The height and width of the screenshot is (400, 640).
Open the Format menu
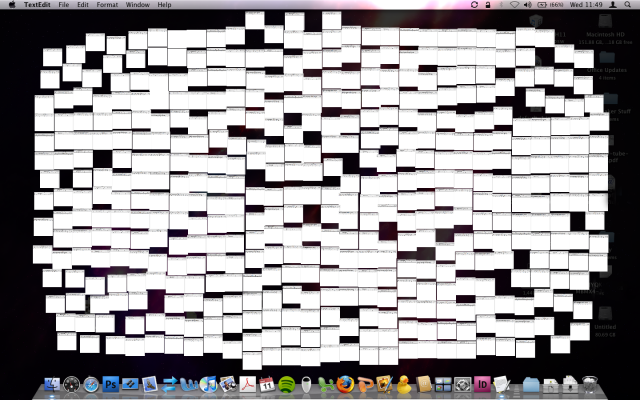pos(107,5)
